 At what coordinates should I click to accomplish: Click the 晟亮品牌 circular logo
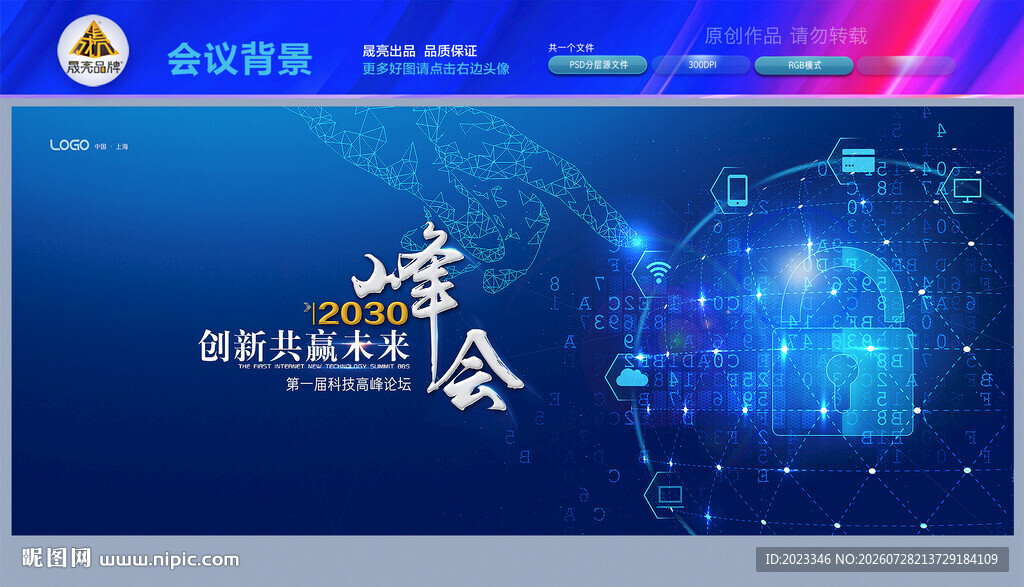(x=93, y=51)
